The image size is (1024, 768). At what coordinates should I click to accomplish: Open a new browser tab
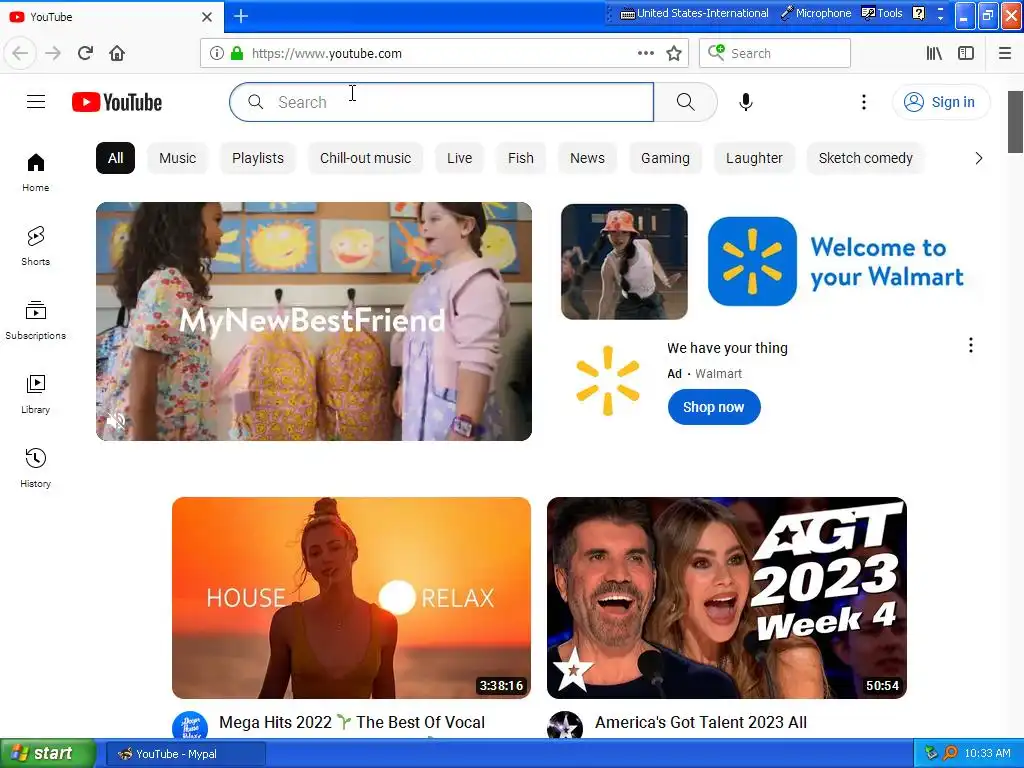tap(241, 16)
